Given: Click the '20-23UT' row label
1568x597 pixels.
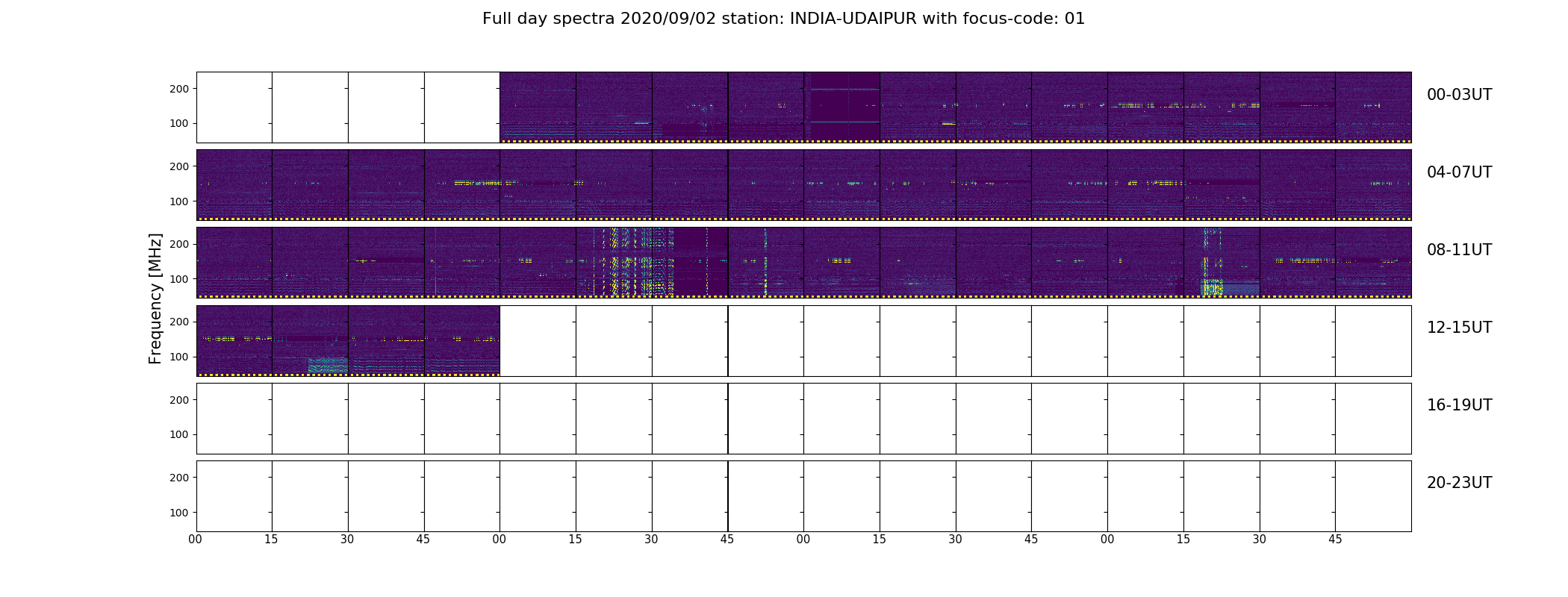Looking at the screenshot, I should tap(1459, 483).
